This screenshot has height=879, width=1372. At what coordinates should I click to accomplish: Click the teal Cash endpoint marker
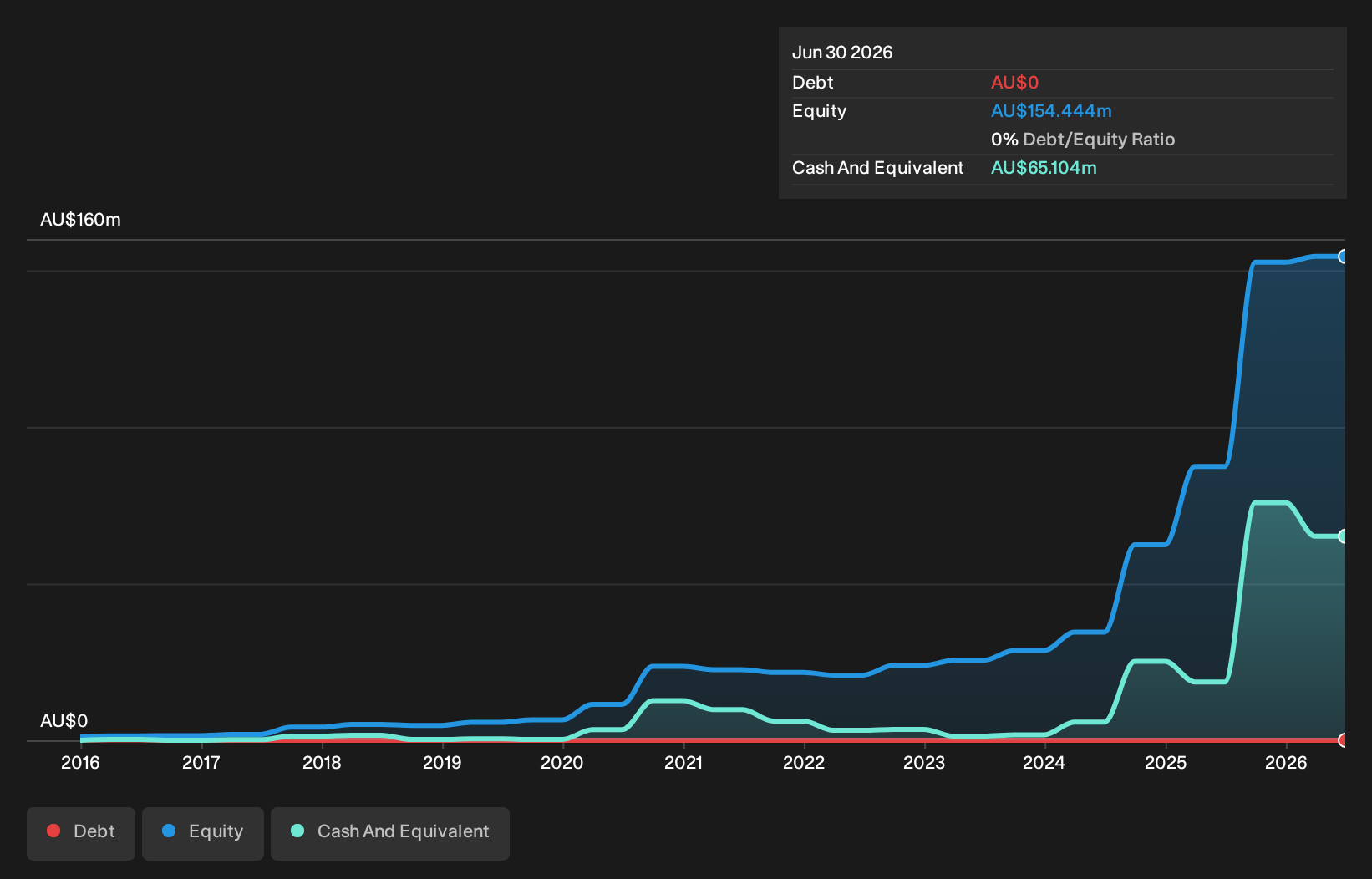1343,536
